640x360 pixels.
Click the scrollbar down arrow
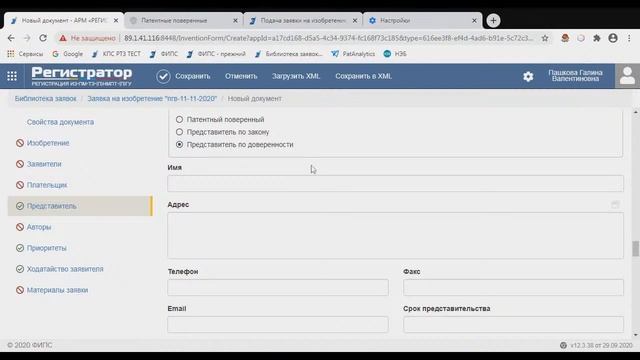(x=636, y=335)
